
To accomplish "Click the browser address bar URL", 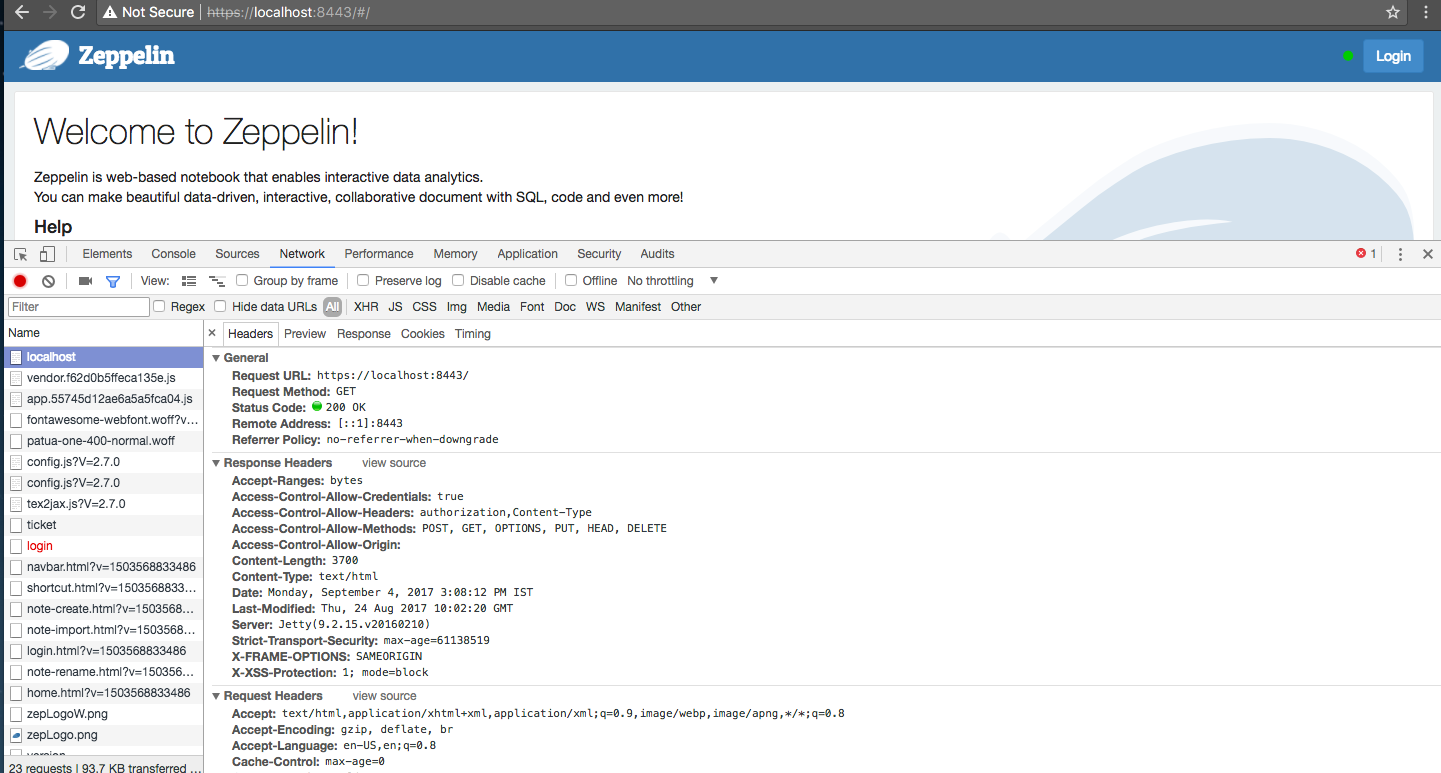I will tap(288, 13).
